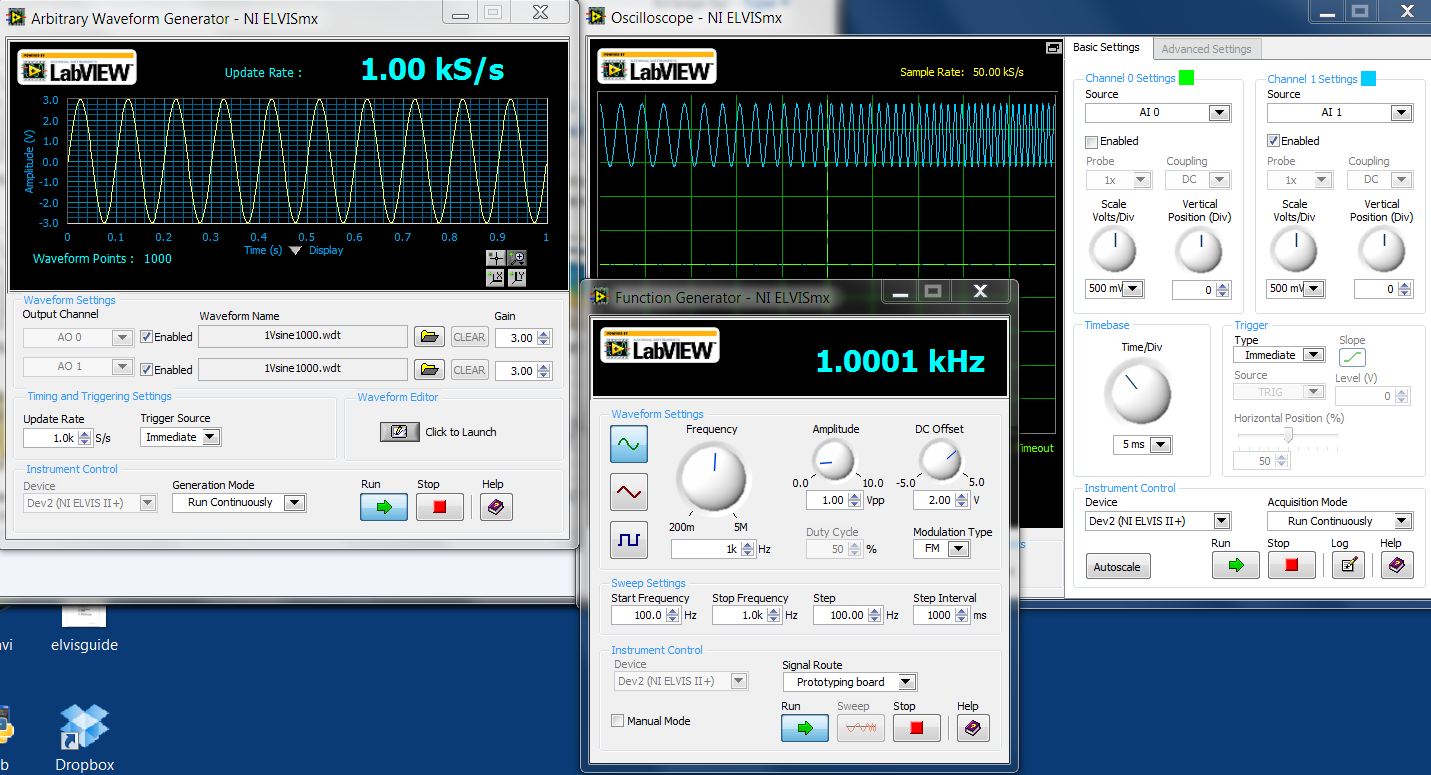Click trigger Slope rising-edge icon

[1352, 358]
